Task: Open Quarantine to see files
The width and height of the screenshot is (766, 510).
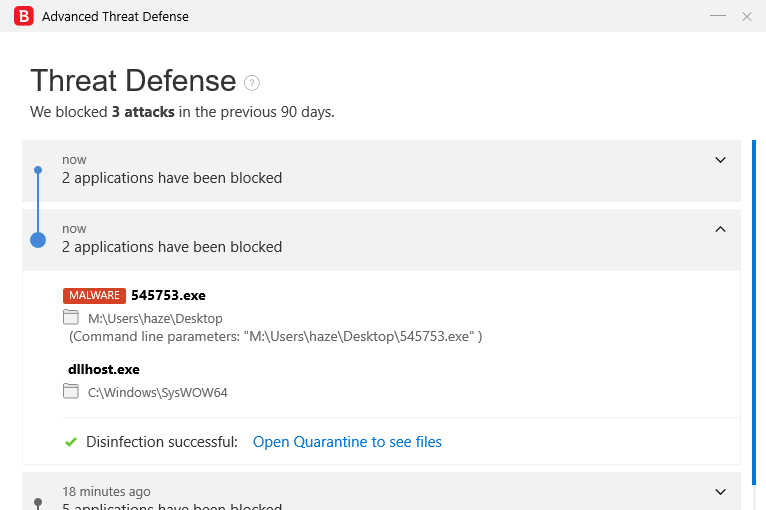Action: pyautogui.click(x=347, y=442)
